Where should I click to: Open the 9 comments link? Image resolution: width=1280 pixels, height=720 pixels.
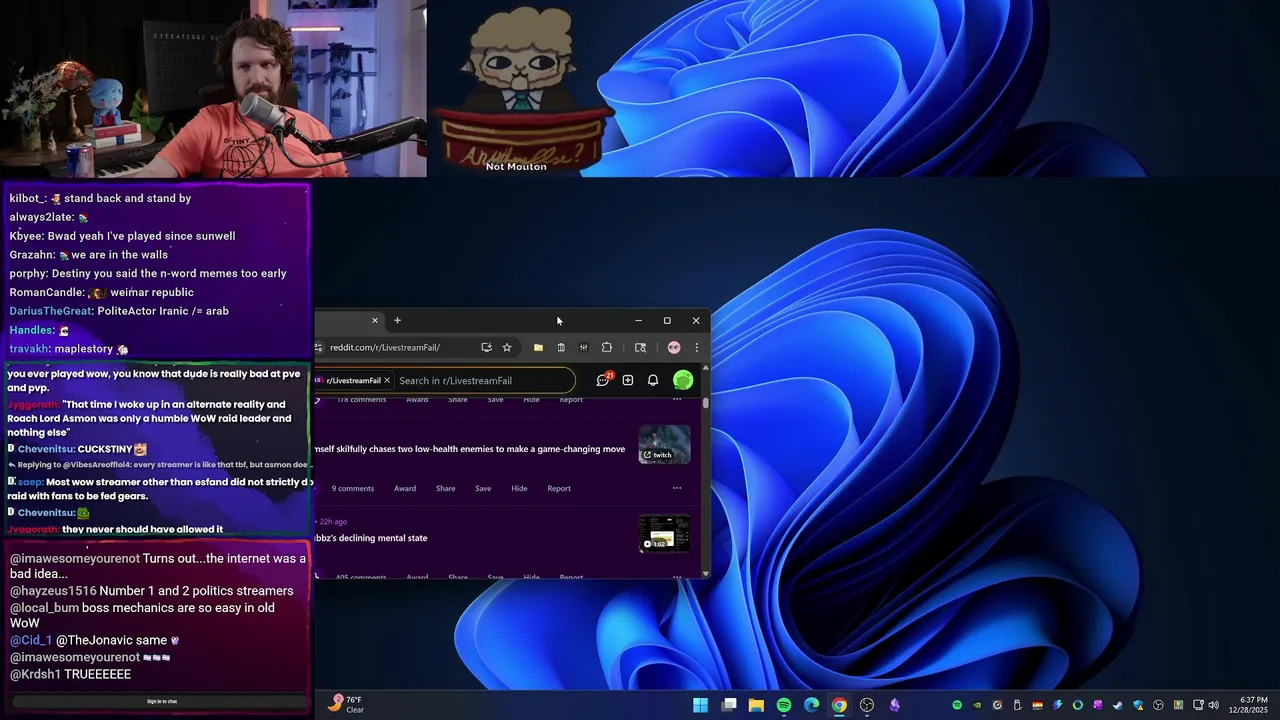pyautogui.click(x=353, y=488)
